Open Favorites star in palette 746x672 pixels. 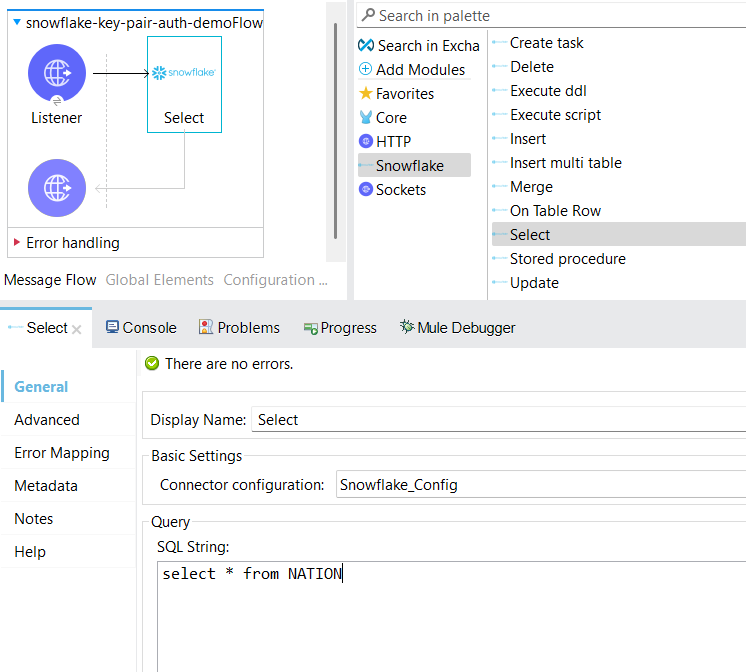(x=366, y=93)
